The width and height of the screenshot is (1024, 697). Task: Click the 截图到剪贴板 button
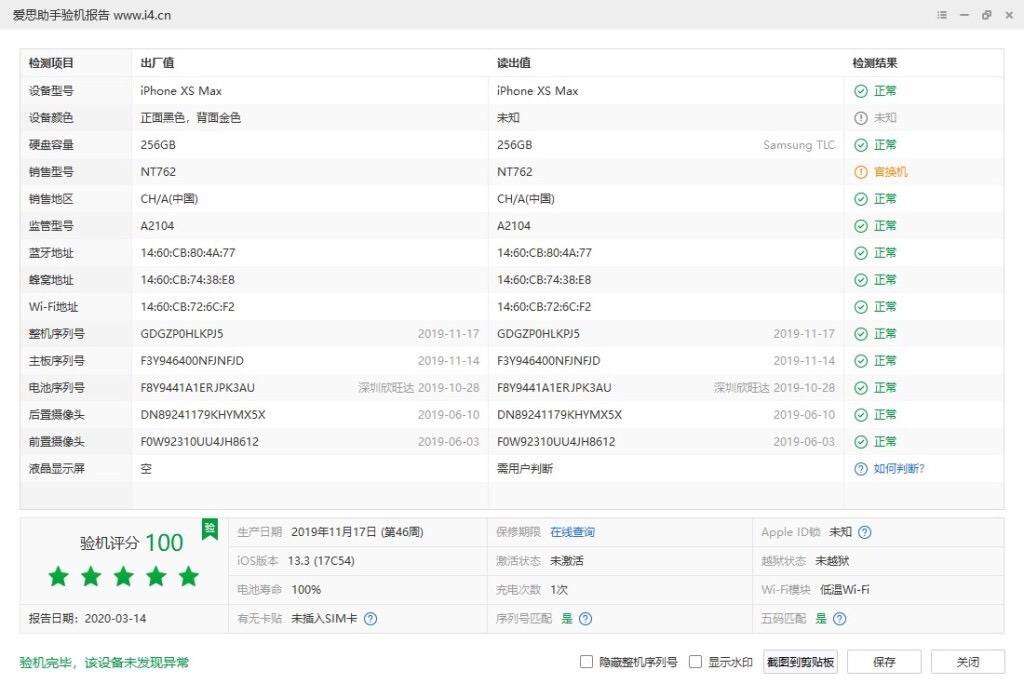click(x=800, y=662)
